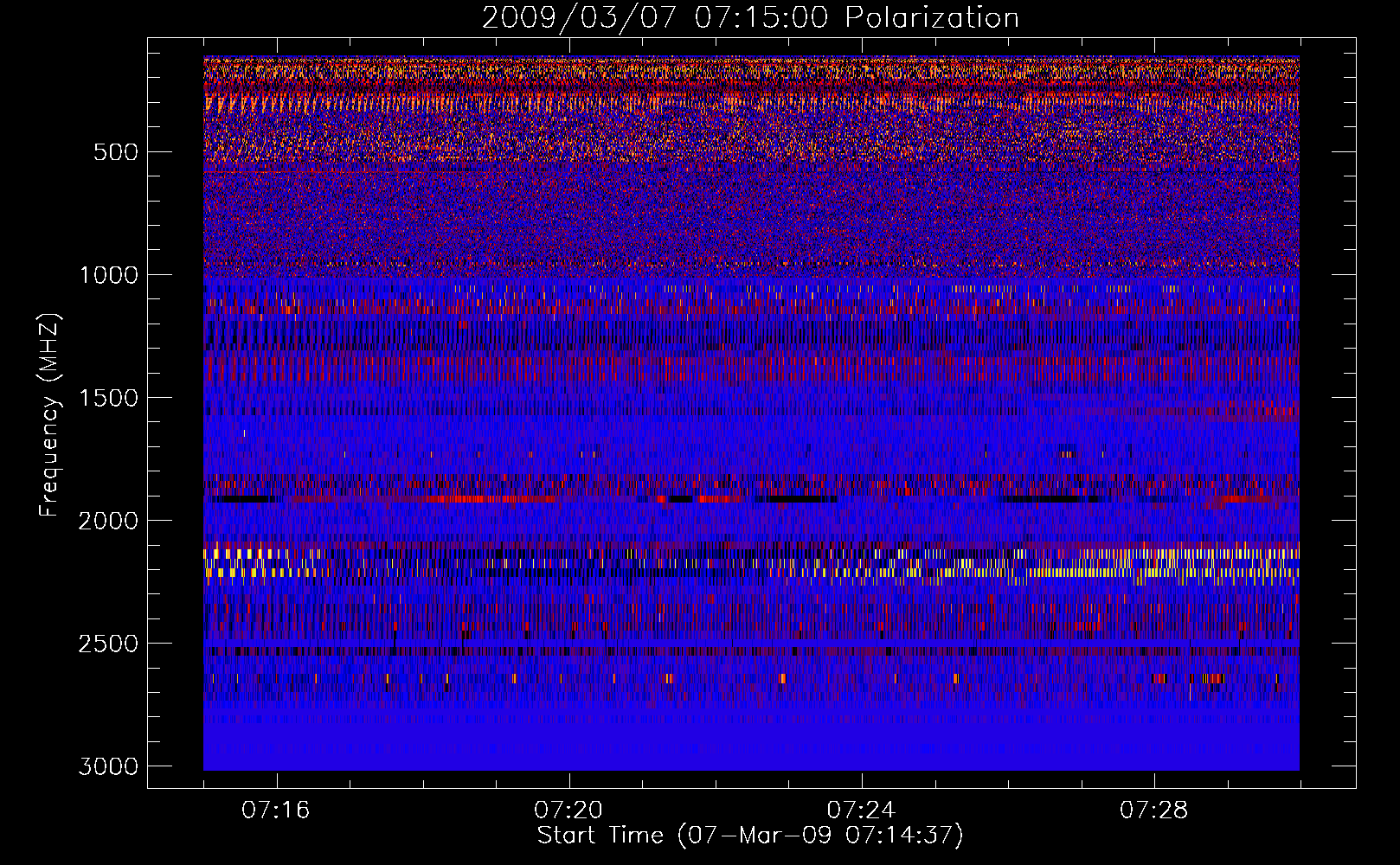Select the 3000 frequency tick label

point(108,766)
